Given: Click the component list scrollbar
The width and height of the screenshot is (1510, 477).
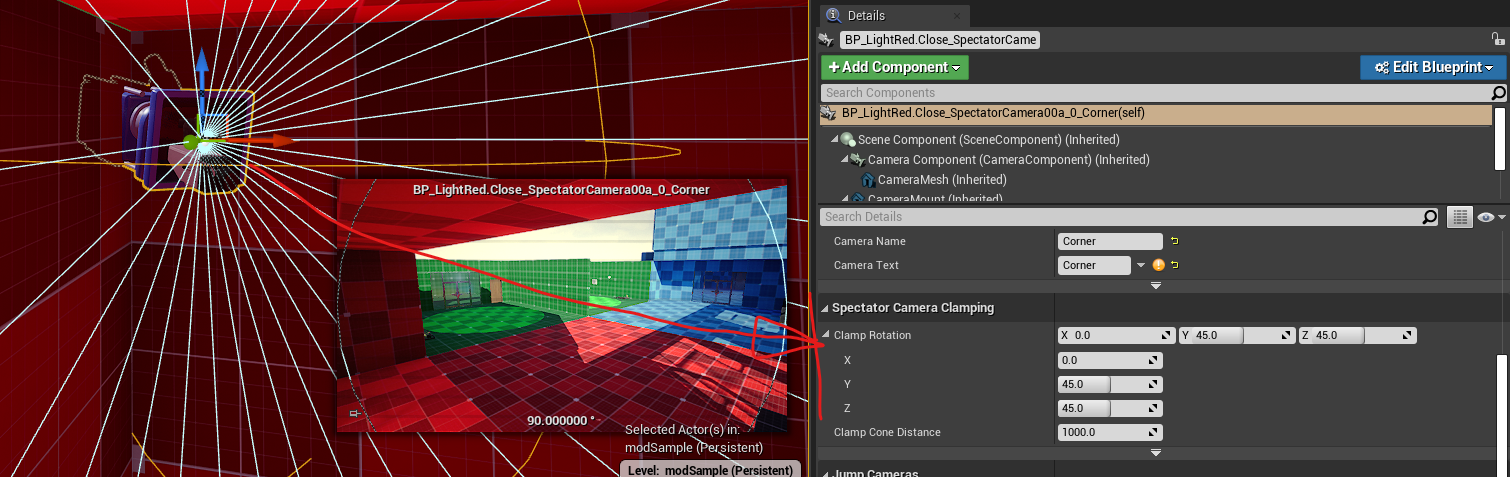Looking at the screenshot, I should point(1500,138).
